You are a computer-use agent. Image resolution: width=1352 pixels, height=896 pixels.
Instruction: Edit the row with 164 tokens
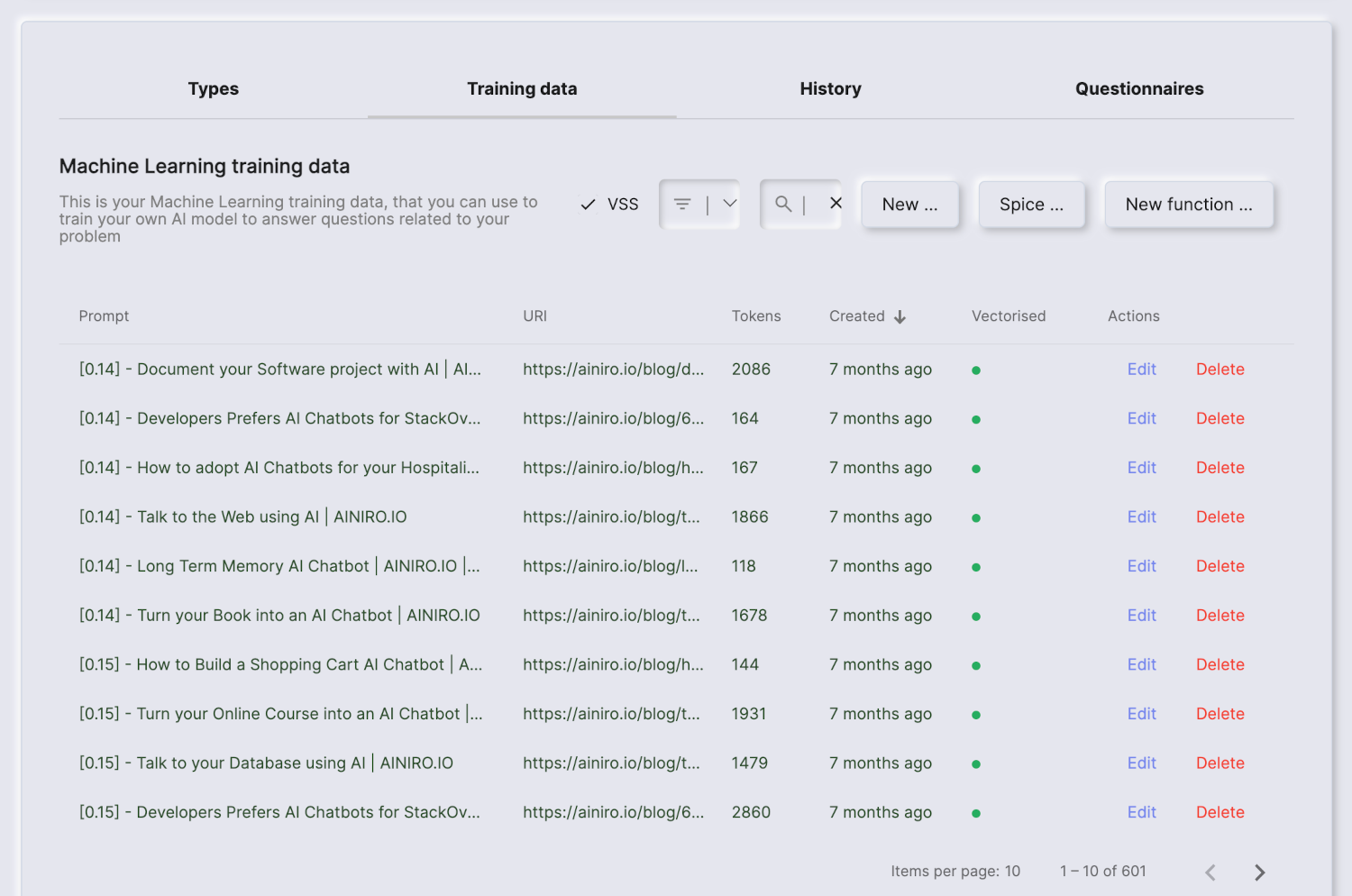1141,418
